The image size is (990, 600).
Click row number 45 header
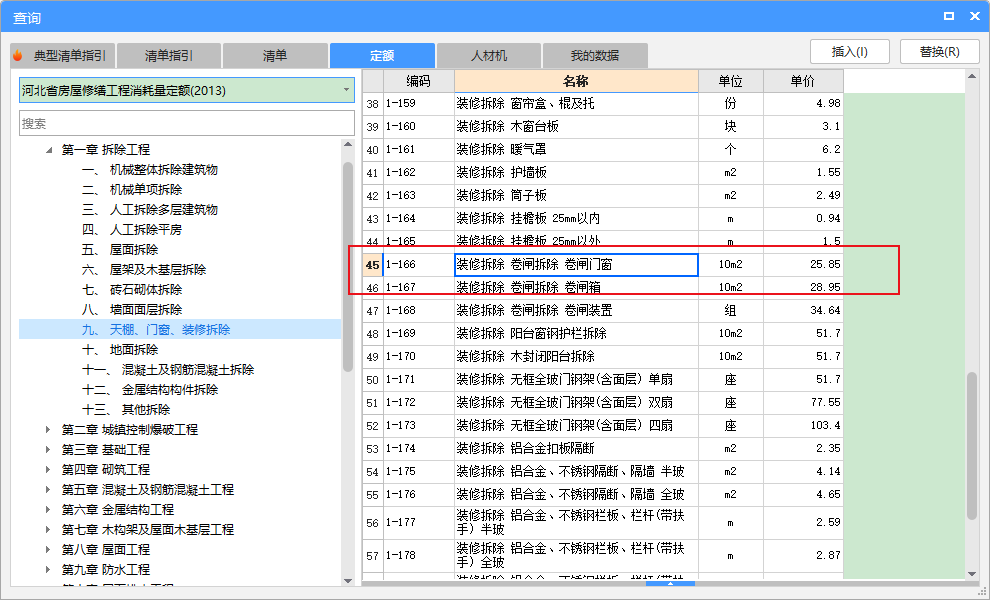pos(373,265)
